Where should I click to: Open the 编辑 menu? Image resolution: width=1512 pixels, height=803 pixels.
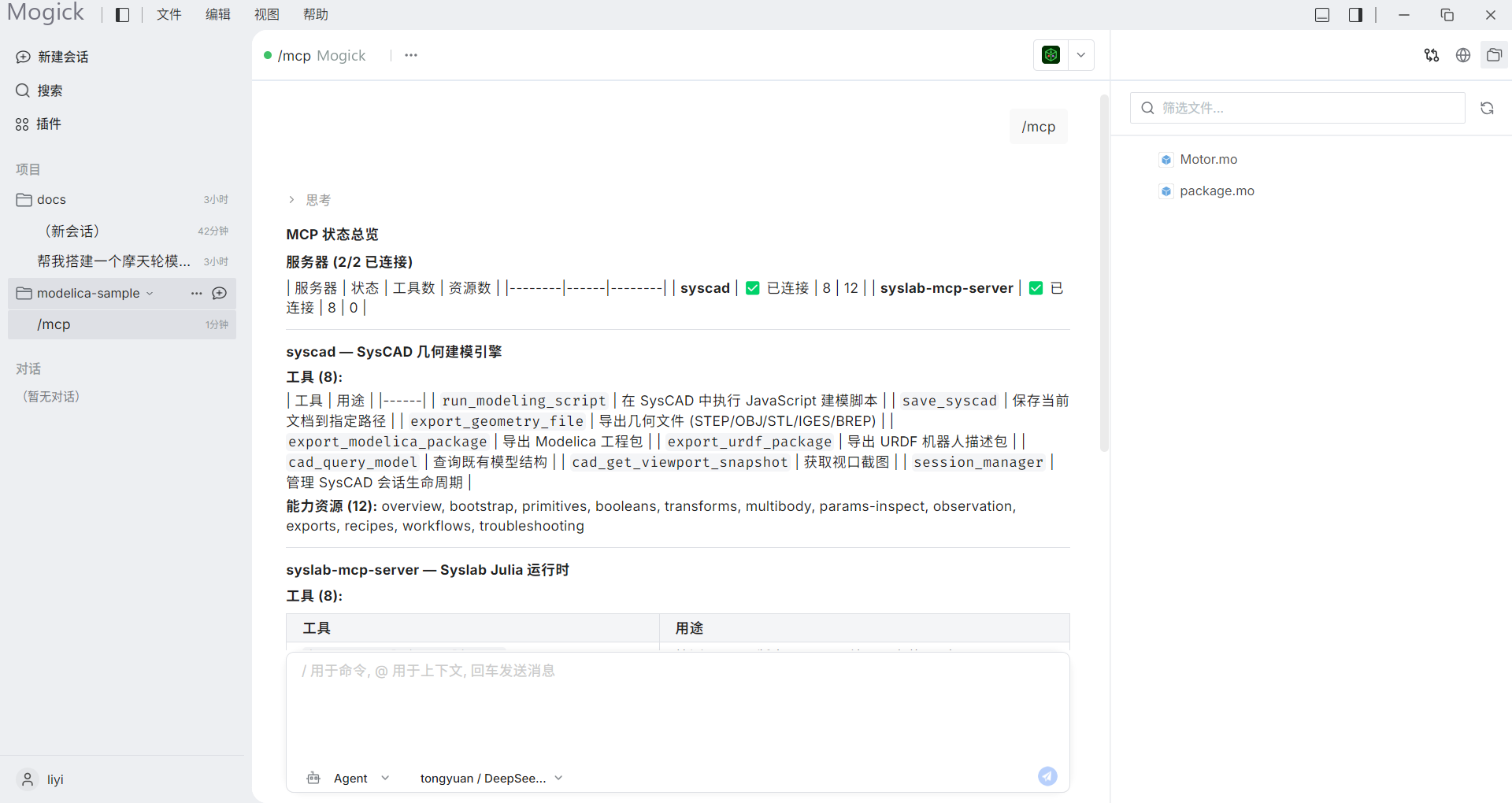[218, 14]
